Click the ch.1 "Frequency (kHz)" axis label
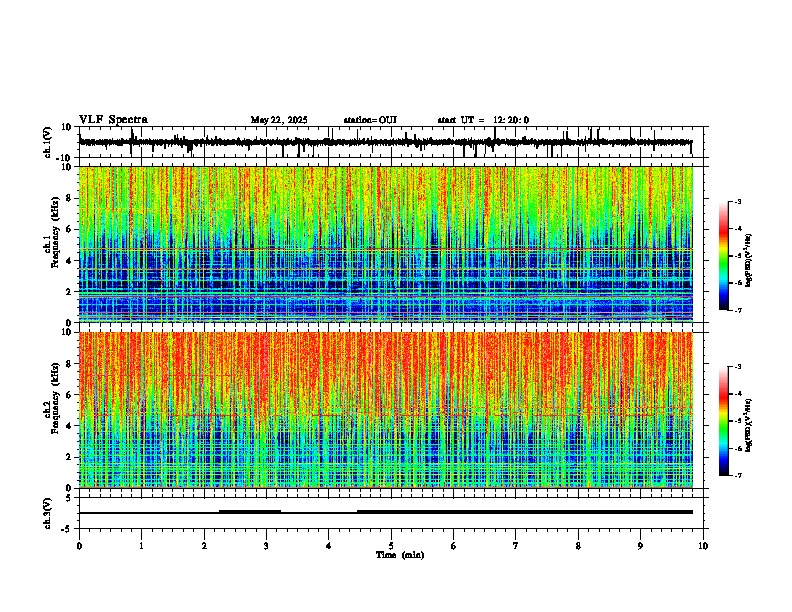Viewport: 792px width, 612px height. click(x=55, y=231)
